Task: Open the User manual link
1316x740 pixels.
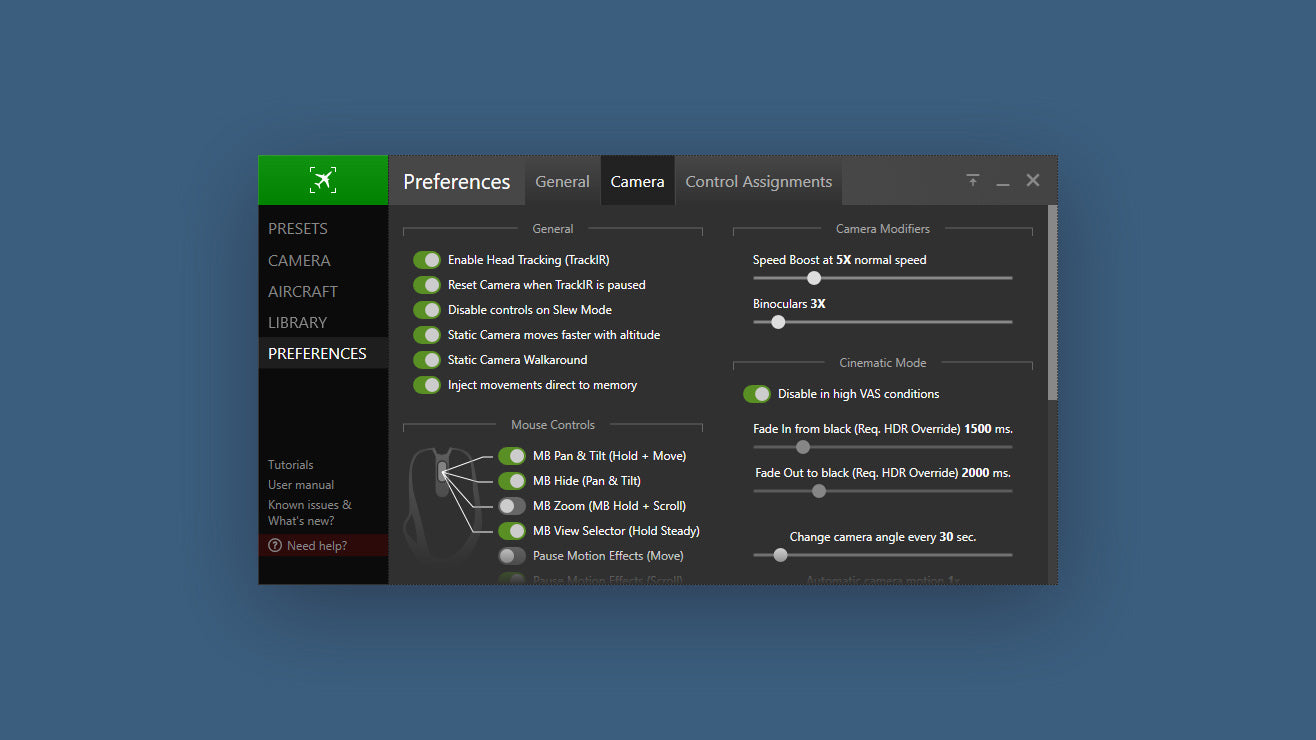Action: tap(301, 485)
